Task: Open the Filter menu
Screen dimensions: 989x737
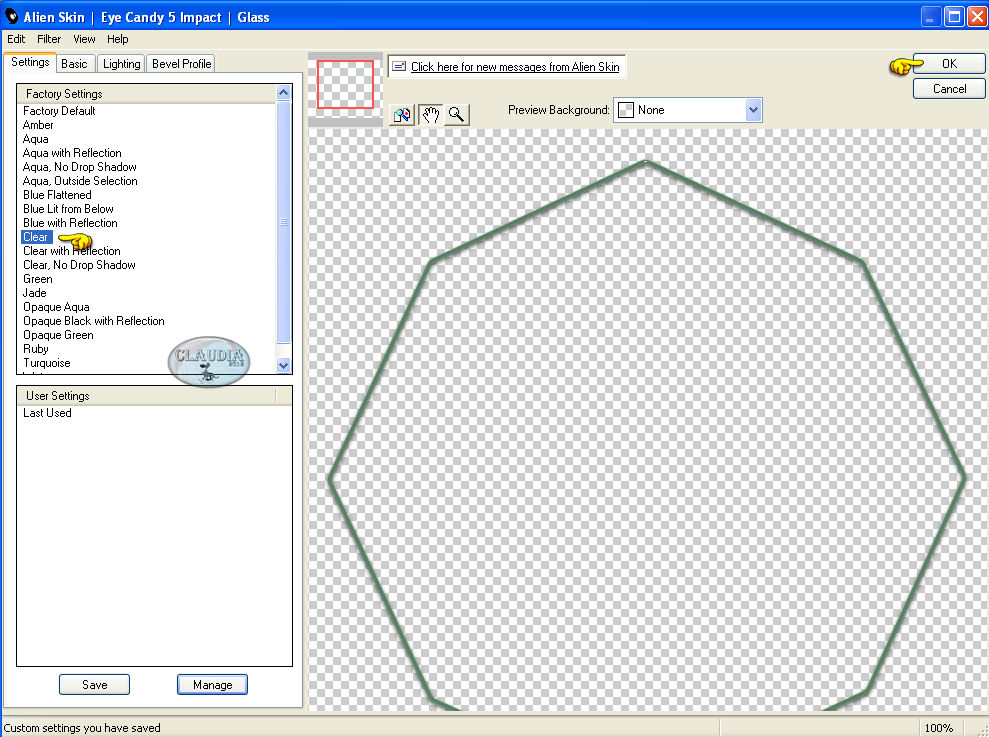Action: point(49,39)
